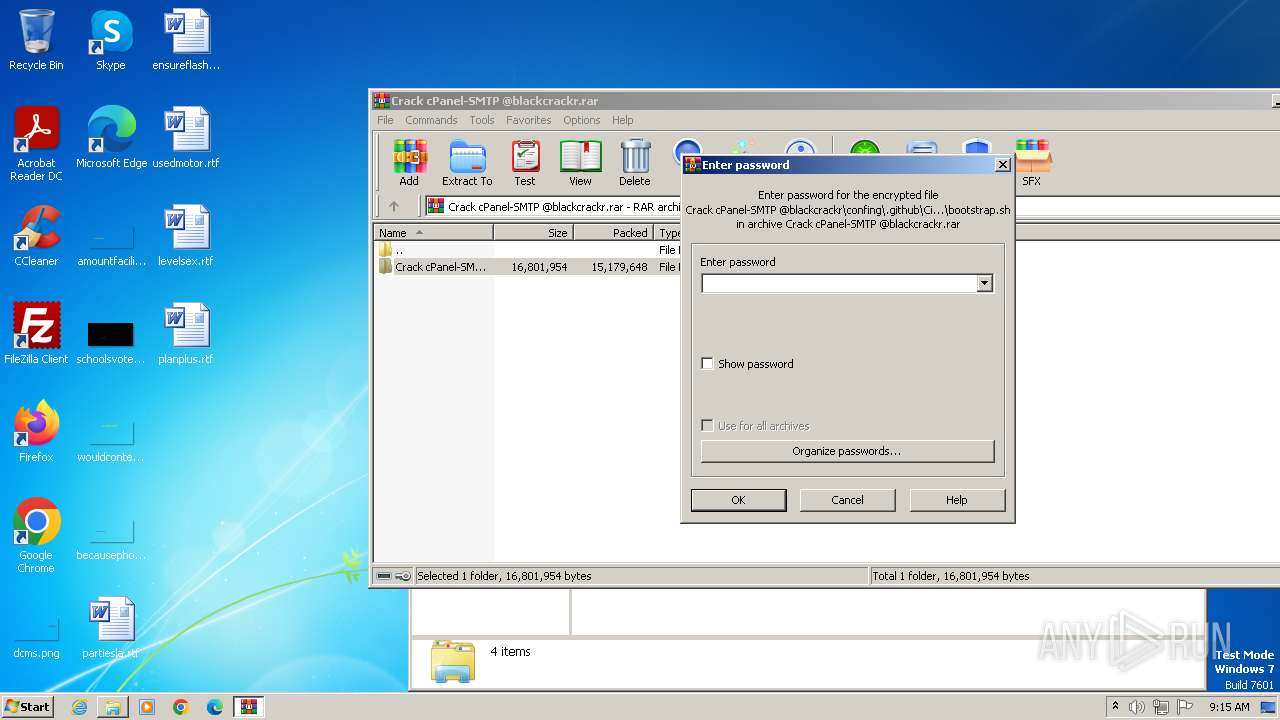Select the CCleaner desktop icon

pyautogui.click(x=36, y=236)
